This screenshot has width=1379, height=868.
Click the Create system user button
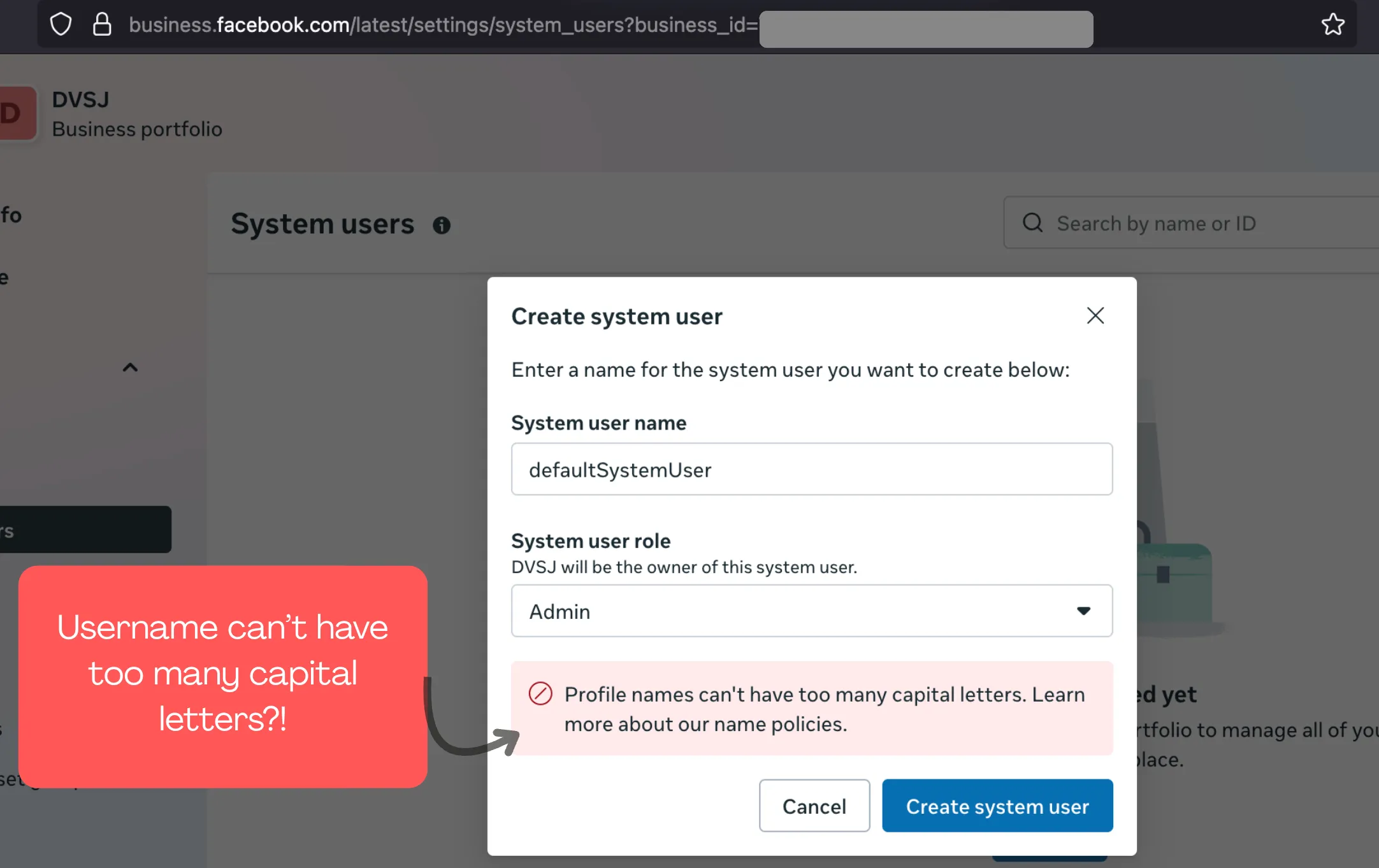click(997, 806)
